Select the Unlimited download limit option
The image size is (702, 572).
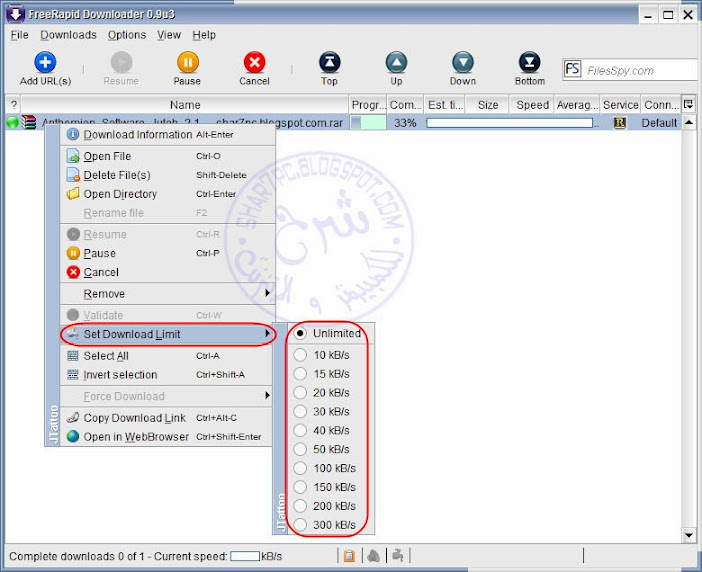330,333
